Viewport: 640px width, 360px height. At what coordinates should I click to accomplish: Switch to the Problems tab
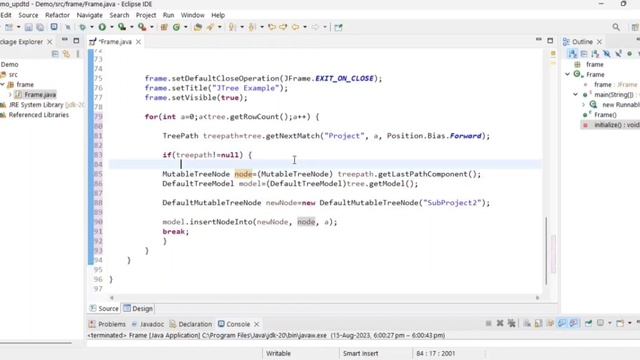pyautogui.click(x=107, y=324)
